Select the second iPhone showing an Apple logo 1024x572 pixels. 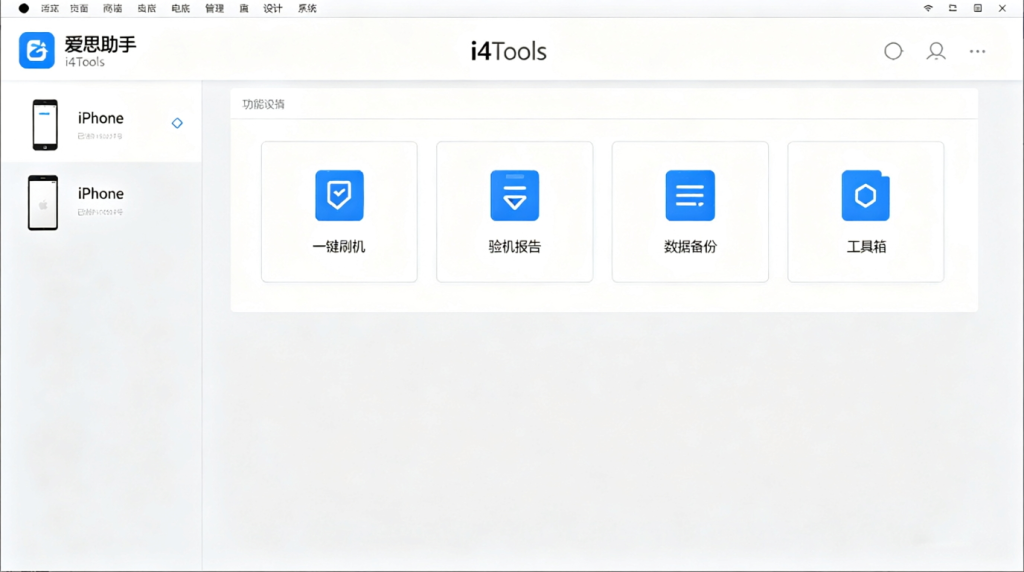pyautogui.click(x=101, y=202)
